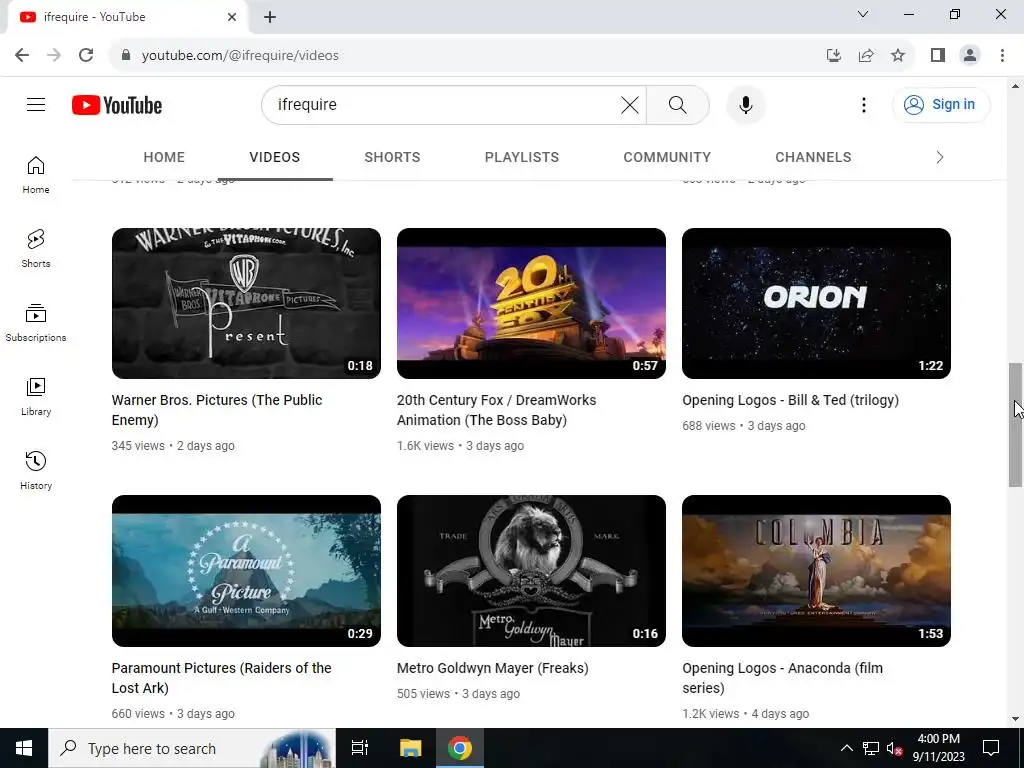
Task: Play the Warner Bros. Vitaphone thumbnail
Action: [x=246, y=303]
